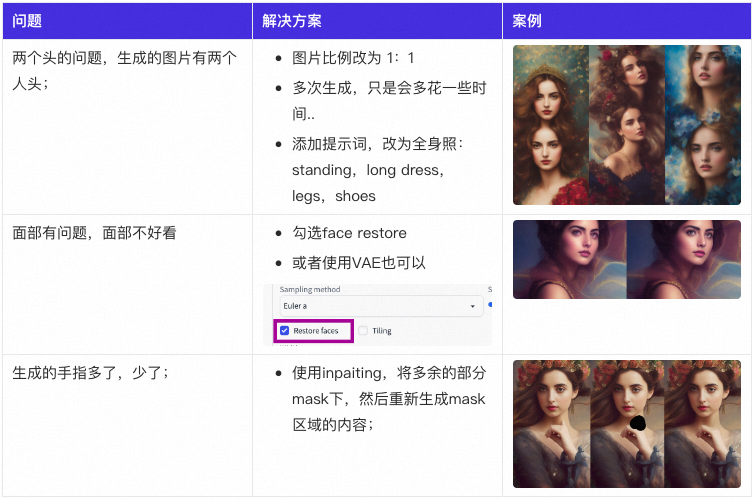Screen dimensions: 752x500
Task: Open the inpainting finger-fix example image
Action: pos(627,424)
